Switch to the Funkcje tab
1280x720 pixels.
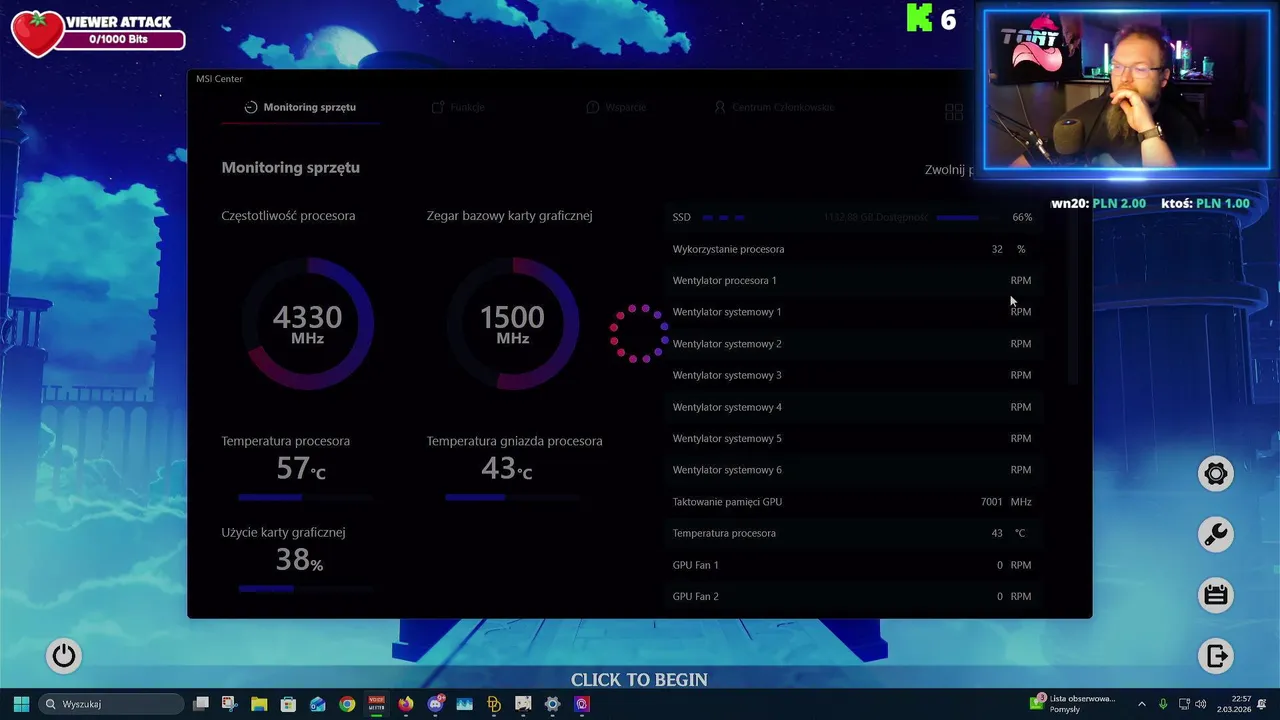(x=458, y=107)
